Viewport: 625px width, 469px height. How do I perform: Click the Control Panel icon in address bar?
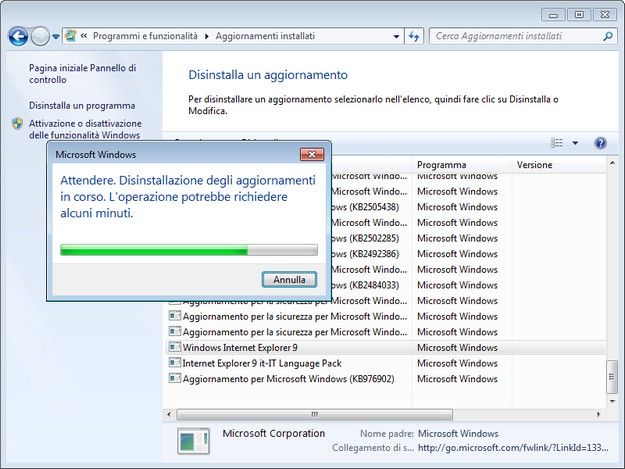click(x=71, y=36)
